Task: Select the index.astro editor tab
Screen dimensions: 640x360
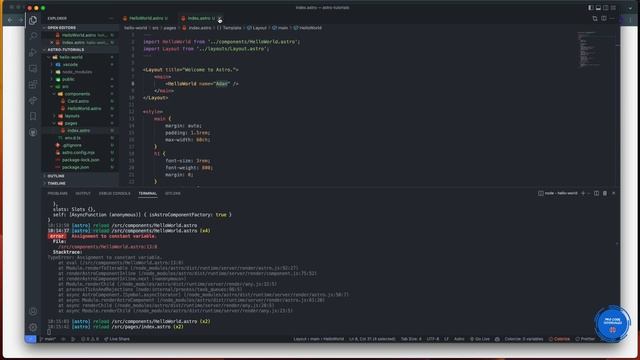Action: tap(198, 18)
